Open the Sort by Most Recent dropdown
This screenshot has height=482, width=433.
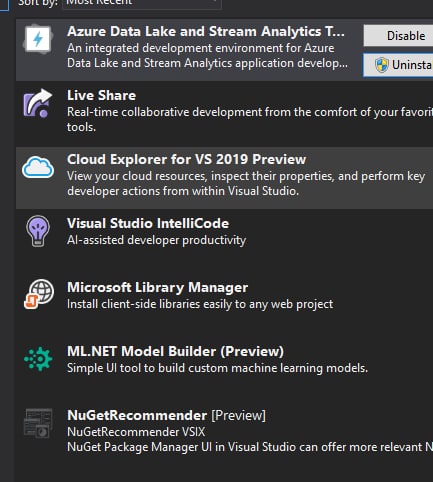pos(142,3)
